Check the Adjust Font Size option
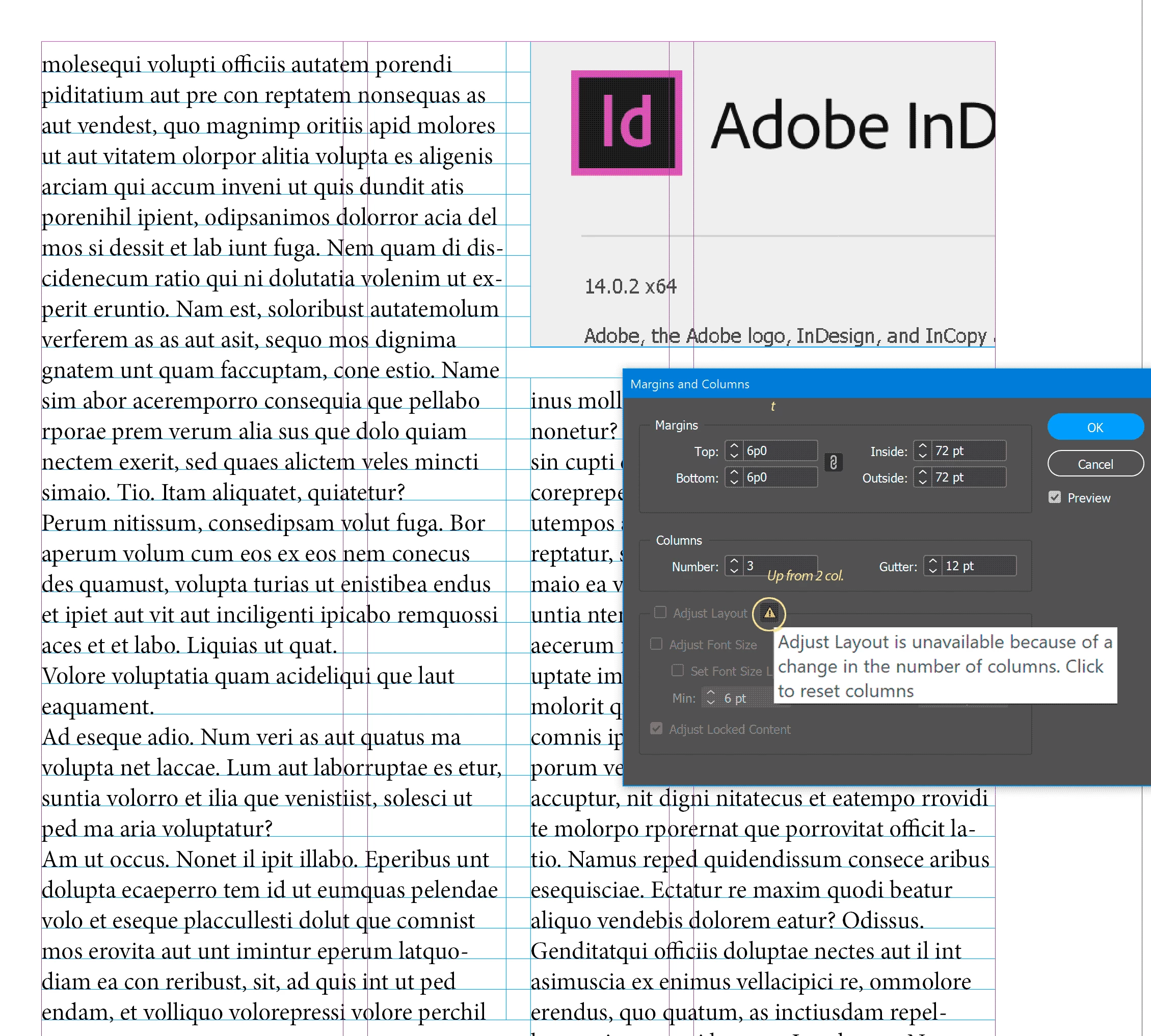The height and width of the screenshot is (1036, 1151). 656,644
